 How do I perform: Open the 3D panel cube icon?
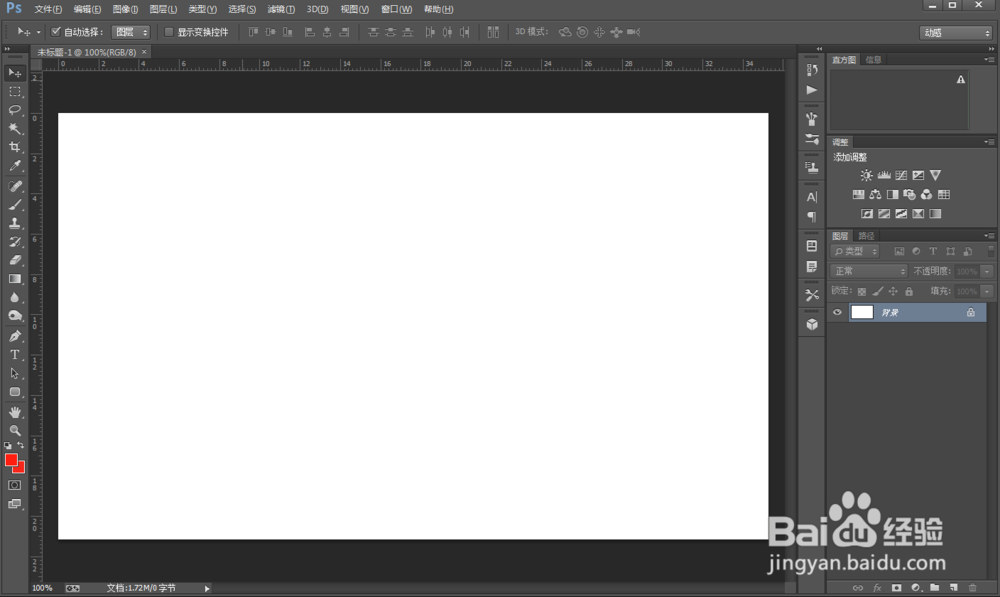point(811,324)
